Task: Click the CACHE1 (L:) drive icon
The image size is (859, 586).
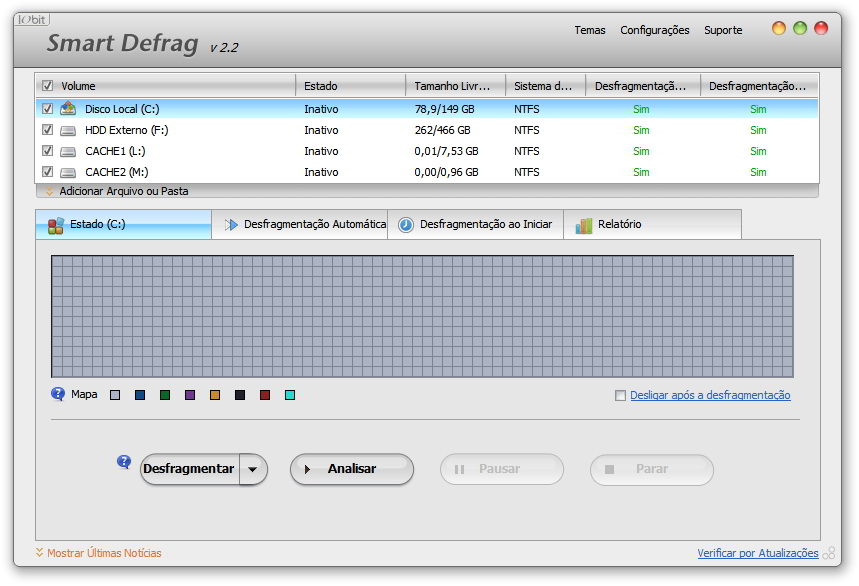Action: (68, 151)
